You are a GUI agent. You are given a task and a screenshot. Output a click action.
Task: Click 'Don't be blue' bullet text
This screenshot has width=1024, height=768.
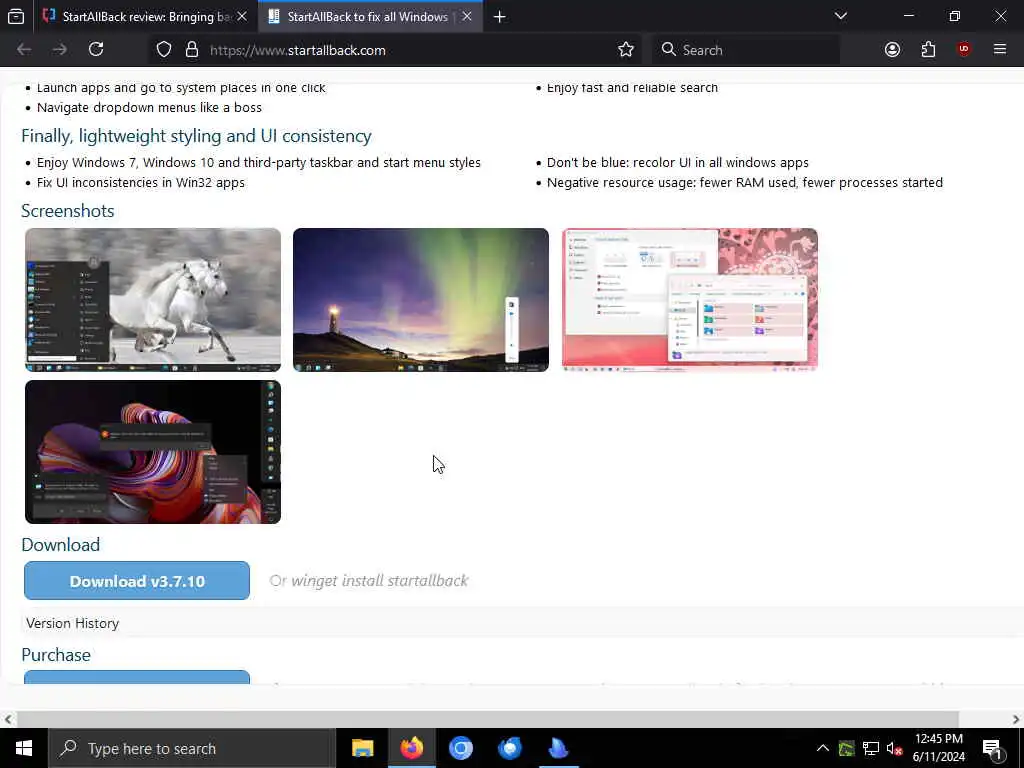[x=678, y=163]
